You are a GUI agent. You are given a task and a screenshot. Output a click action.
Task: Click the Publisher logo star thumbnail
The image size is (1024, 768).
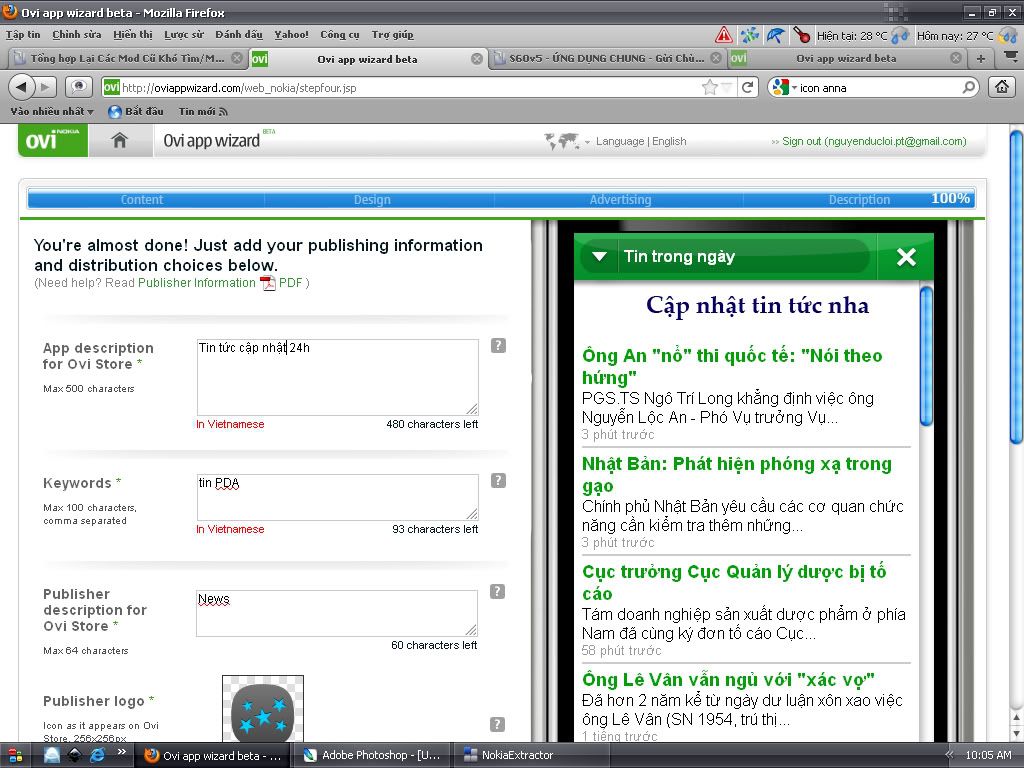[x=263, y=709]
